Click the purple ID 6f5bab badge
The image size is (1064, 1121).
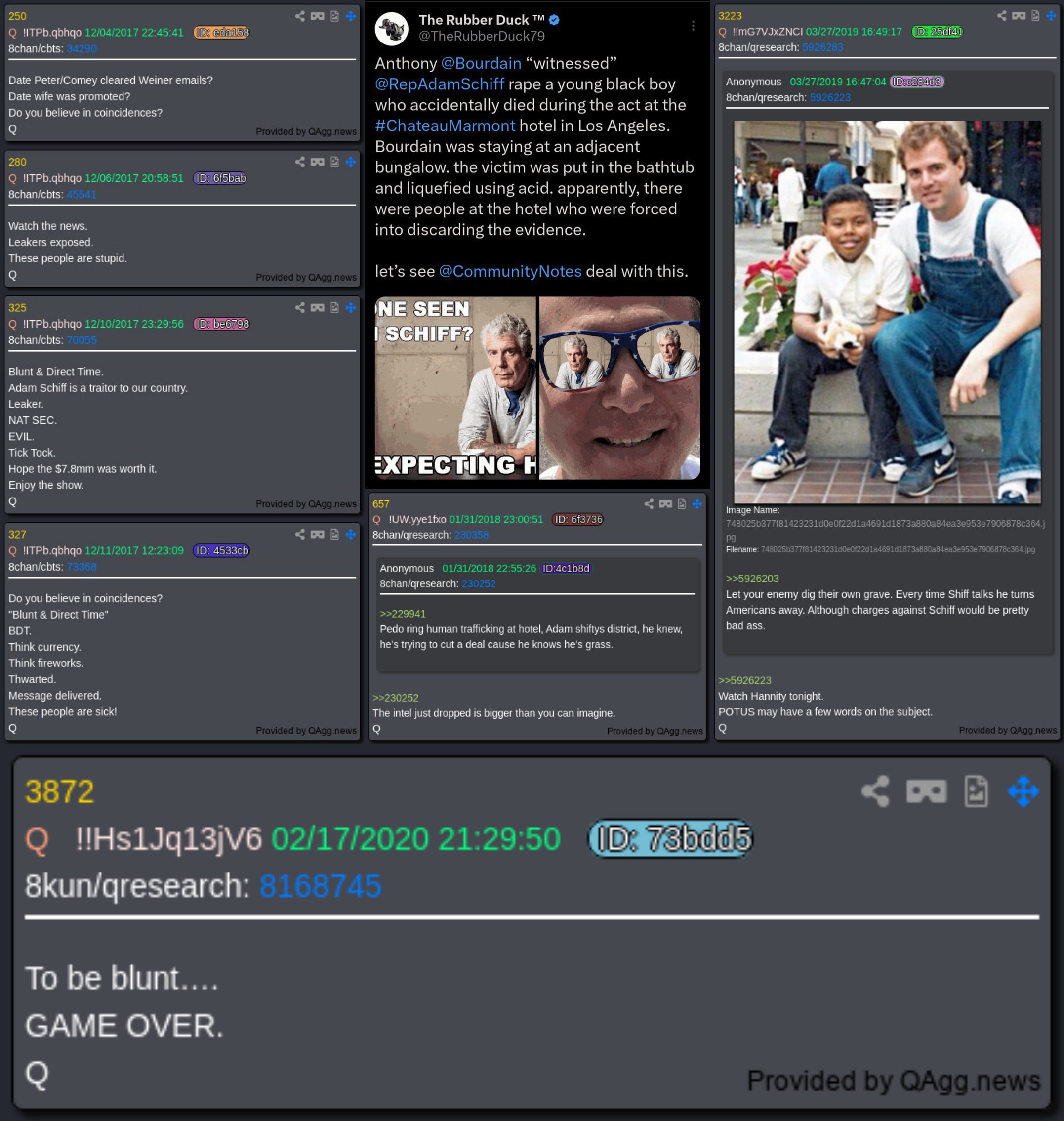(221, 179)
